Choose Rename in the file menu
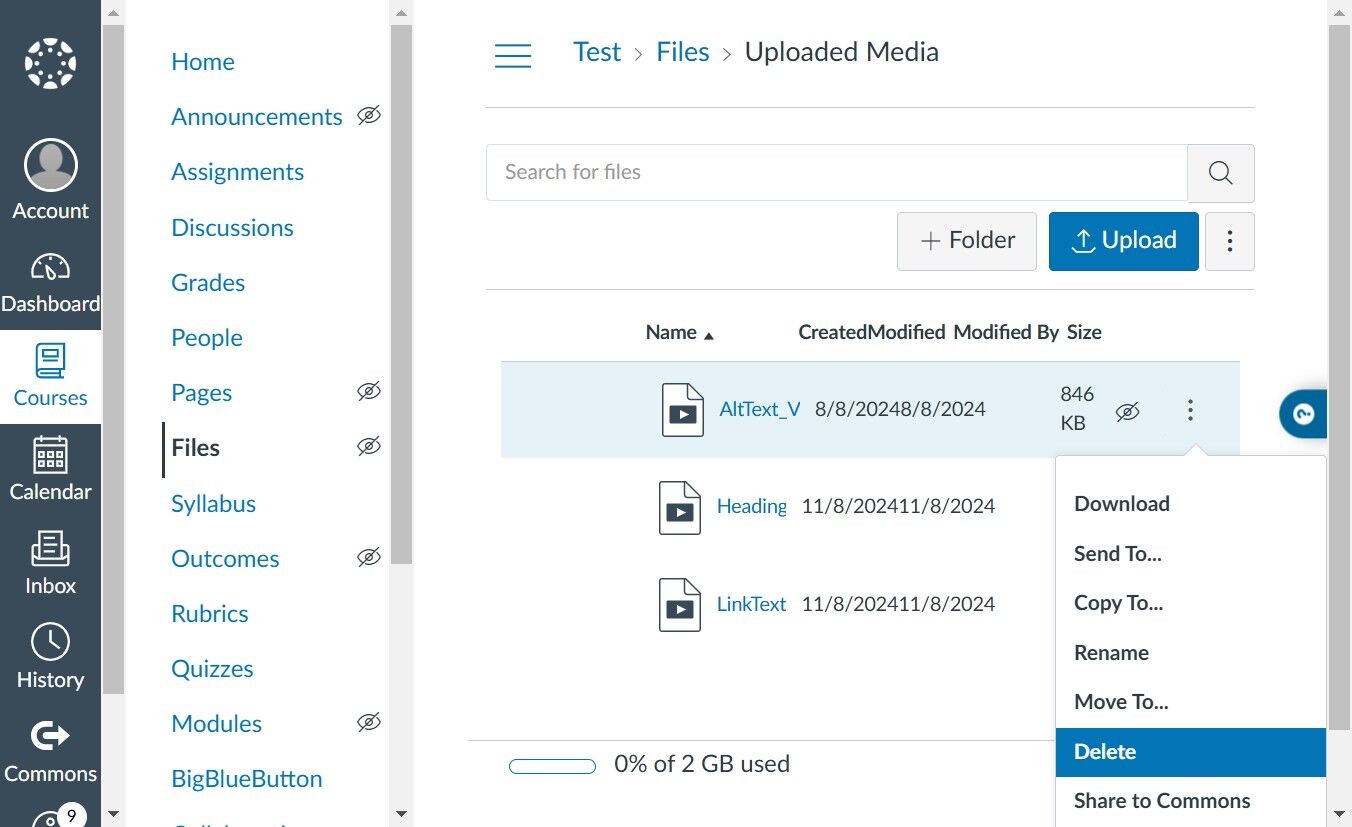Image resolution: width=1352 pixels, height=827 pixels. pos(1111,653)
